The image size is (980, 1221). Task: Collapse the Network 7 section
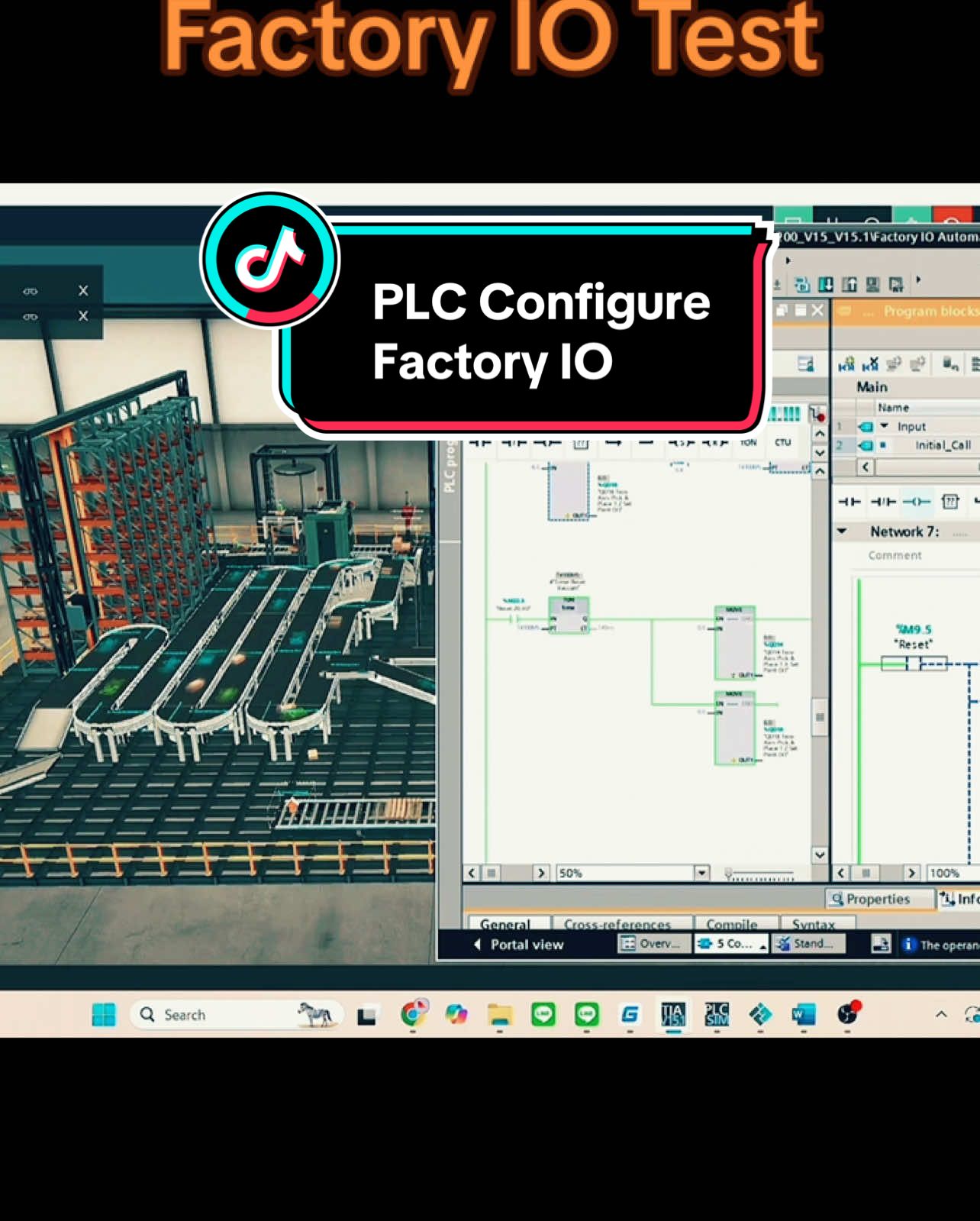(843, 531)
